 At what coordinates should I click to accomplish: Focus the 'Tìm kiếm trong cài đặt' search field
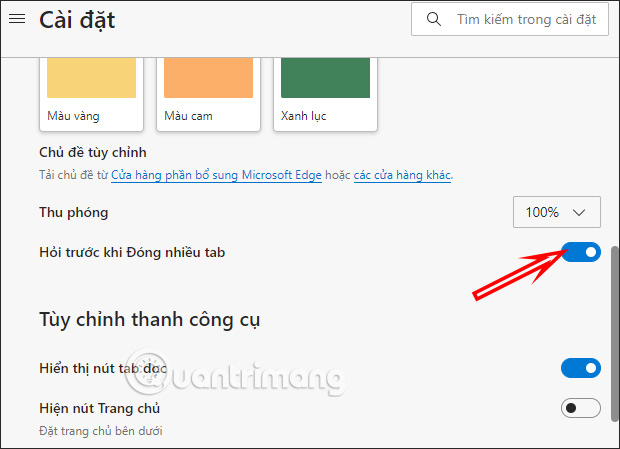510,19
